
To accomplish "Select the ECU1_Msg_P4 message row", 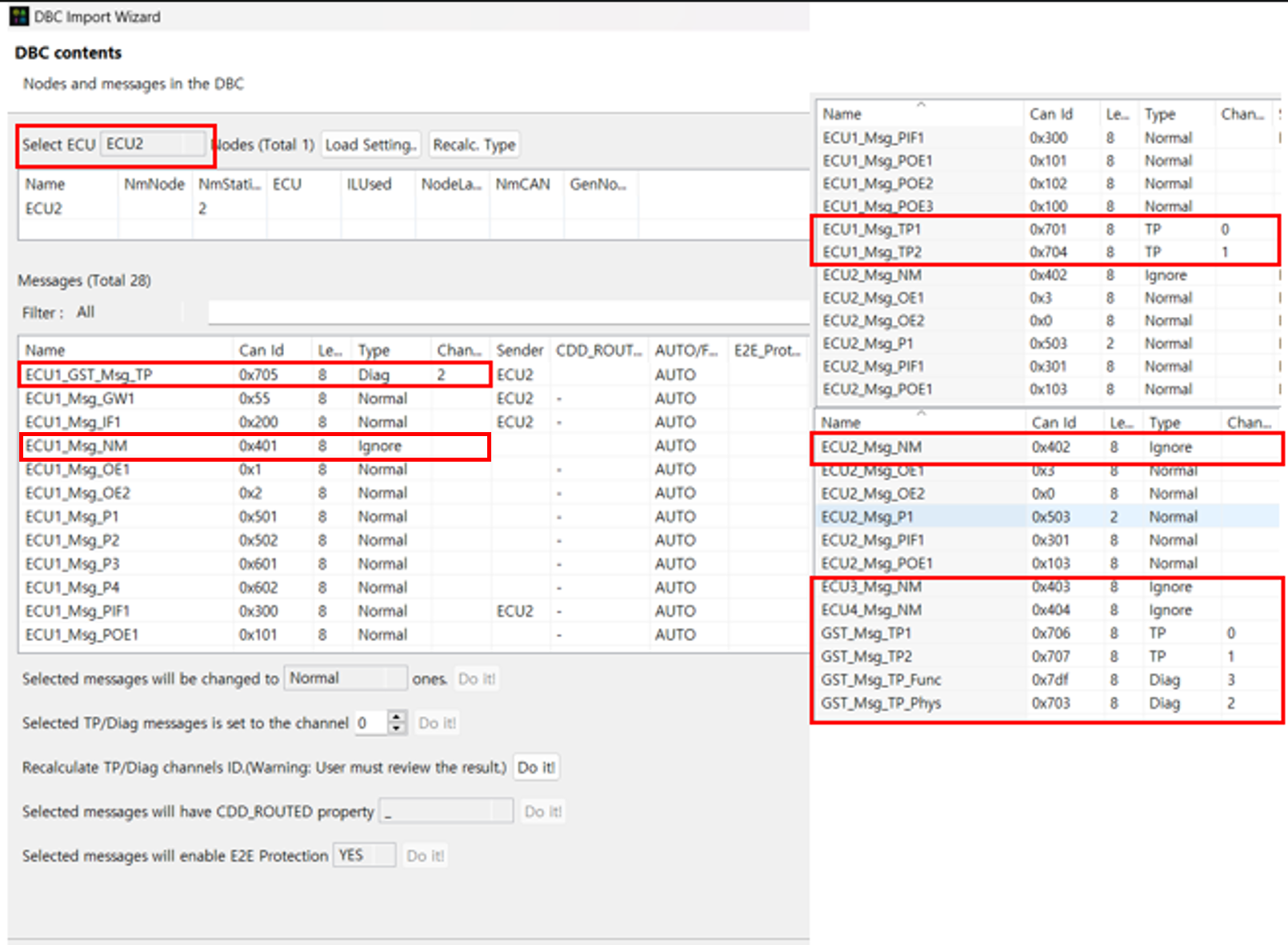I will click(414, 587).
